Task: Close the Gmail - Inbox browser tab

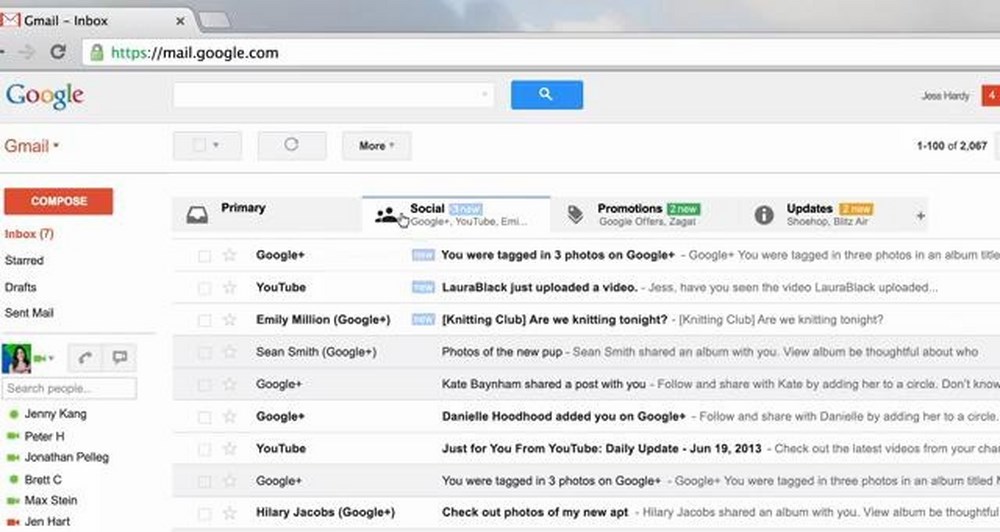Action: tap(180, 21)
